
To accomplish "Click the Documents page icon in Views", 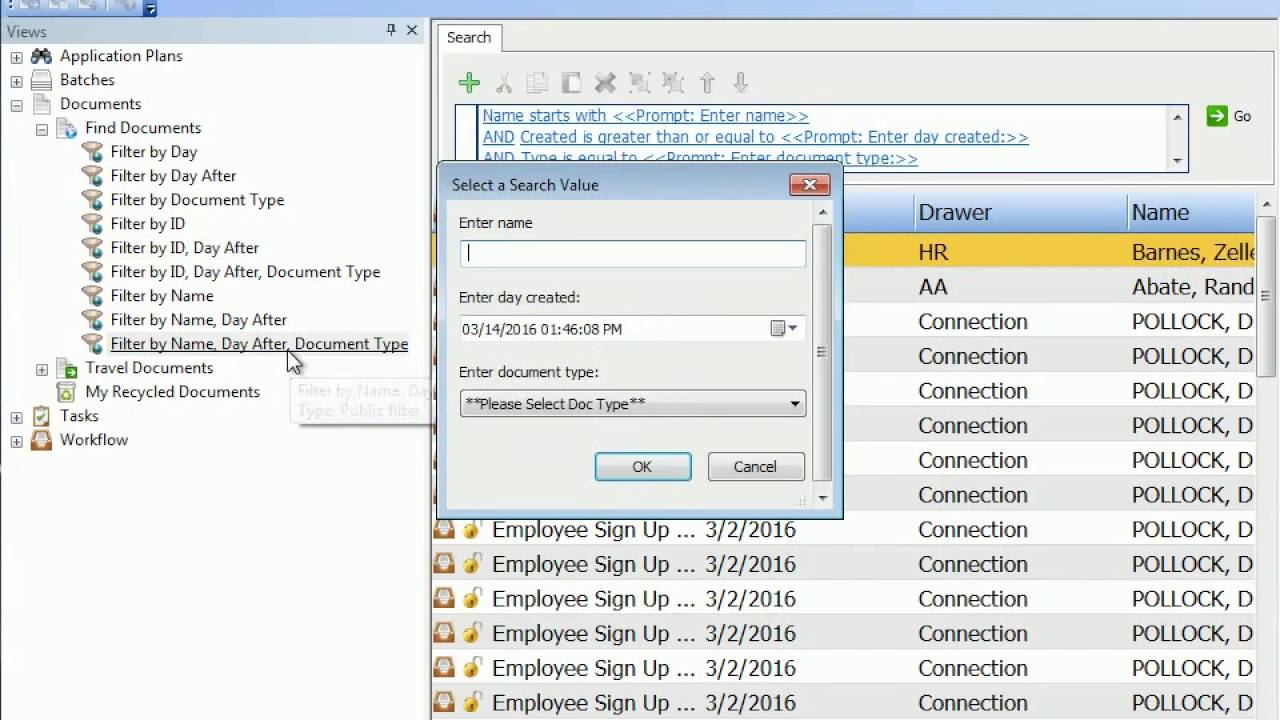I will [x=41, y=104].
